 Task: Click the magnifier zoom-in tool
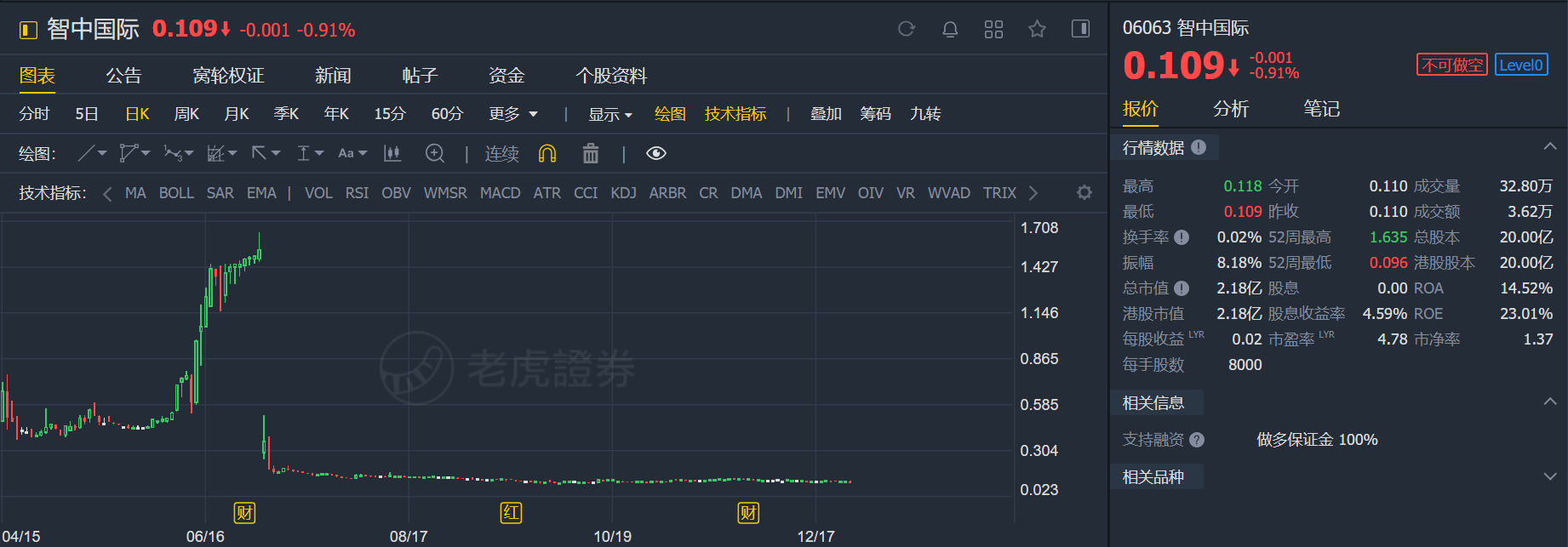tap(435, 153)
